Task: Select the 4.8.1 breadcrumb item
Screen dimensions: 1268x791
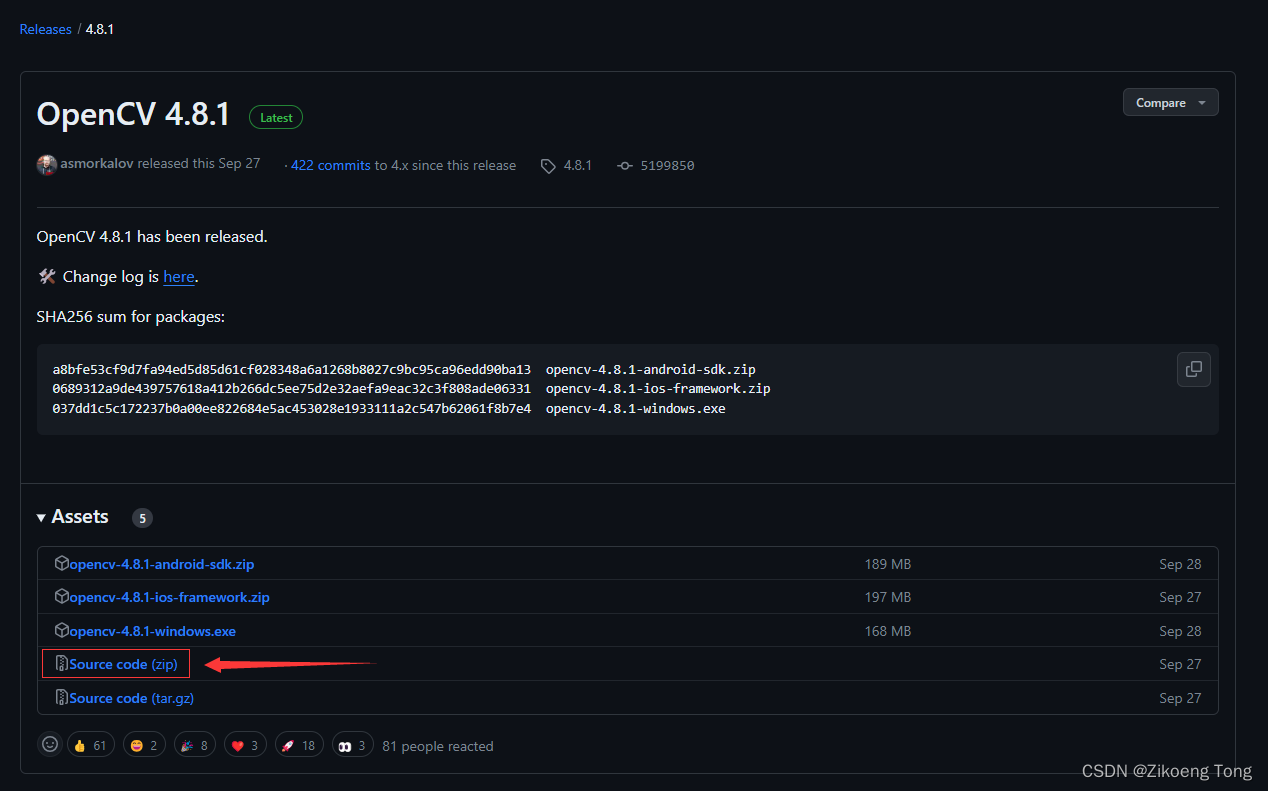Action: [x=99, y=28]
